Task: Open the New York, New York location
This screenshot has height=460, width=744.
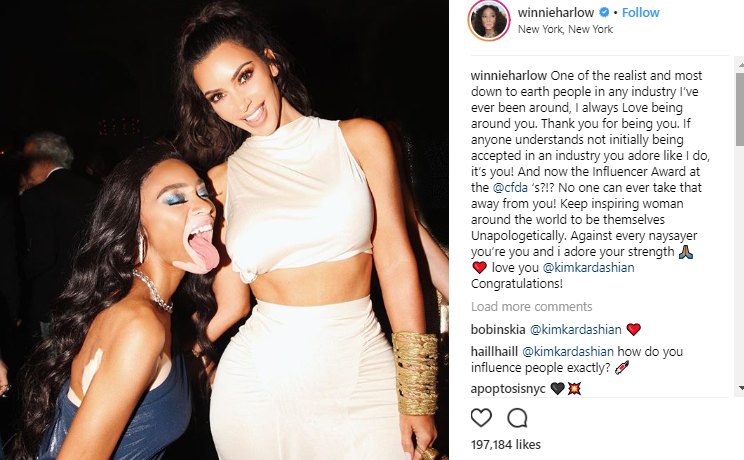Action: coord(565,29)
